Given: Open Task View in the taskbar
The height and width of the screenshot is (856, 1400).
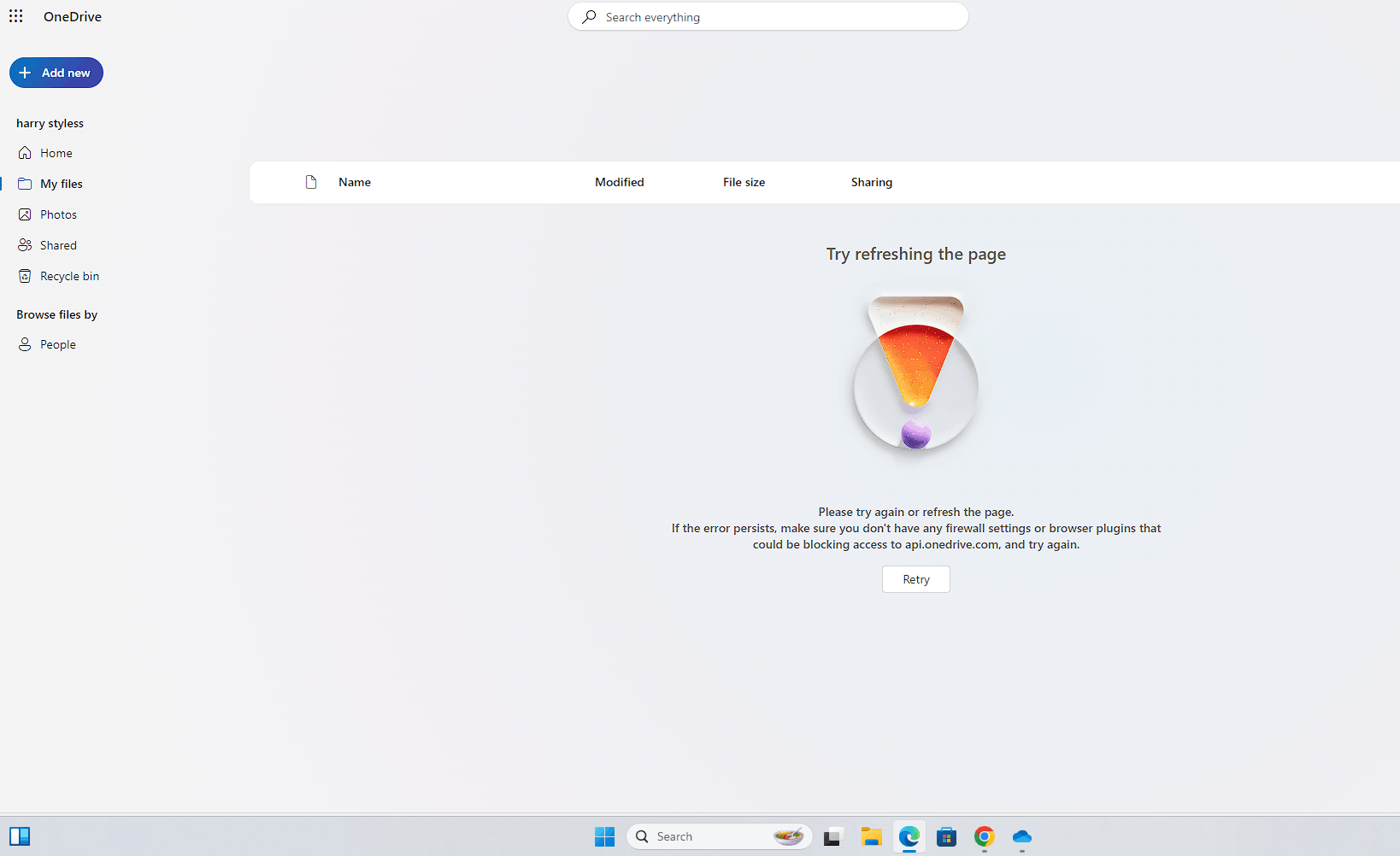Looking at the screenshot, I should click(x=833, y=836).
